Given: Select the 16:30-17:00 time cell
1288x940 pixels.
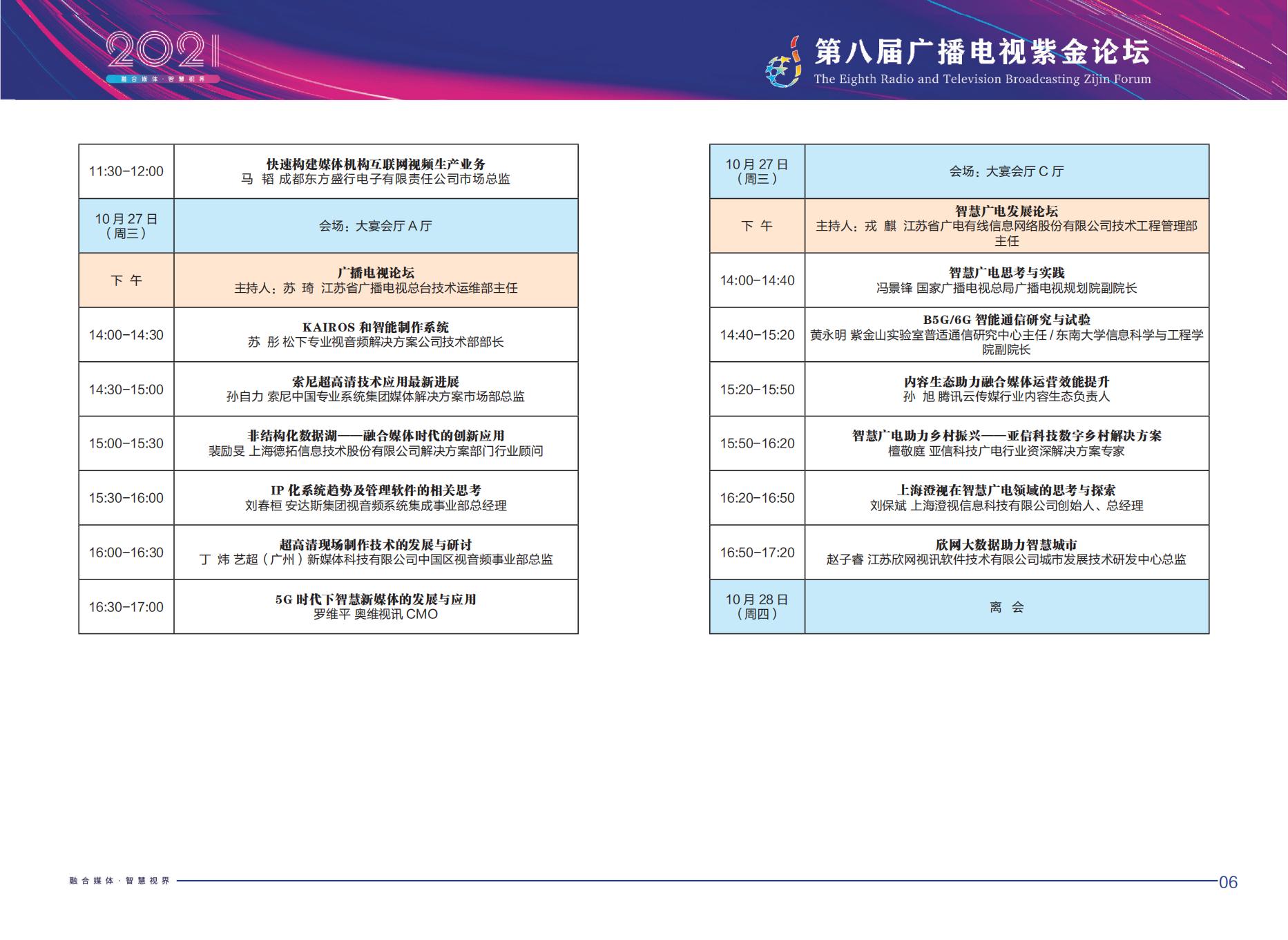Looking at the screenshot, I should pos(126,607).
